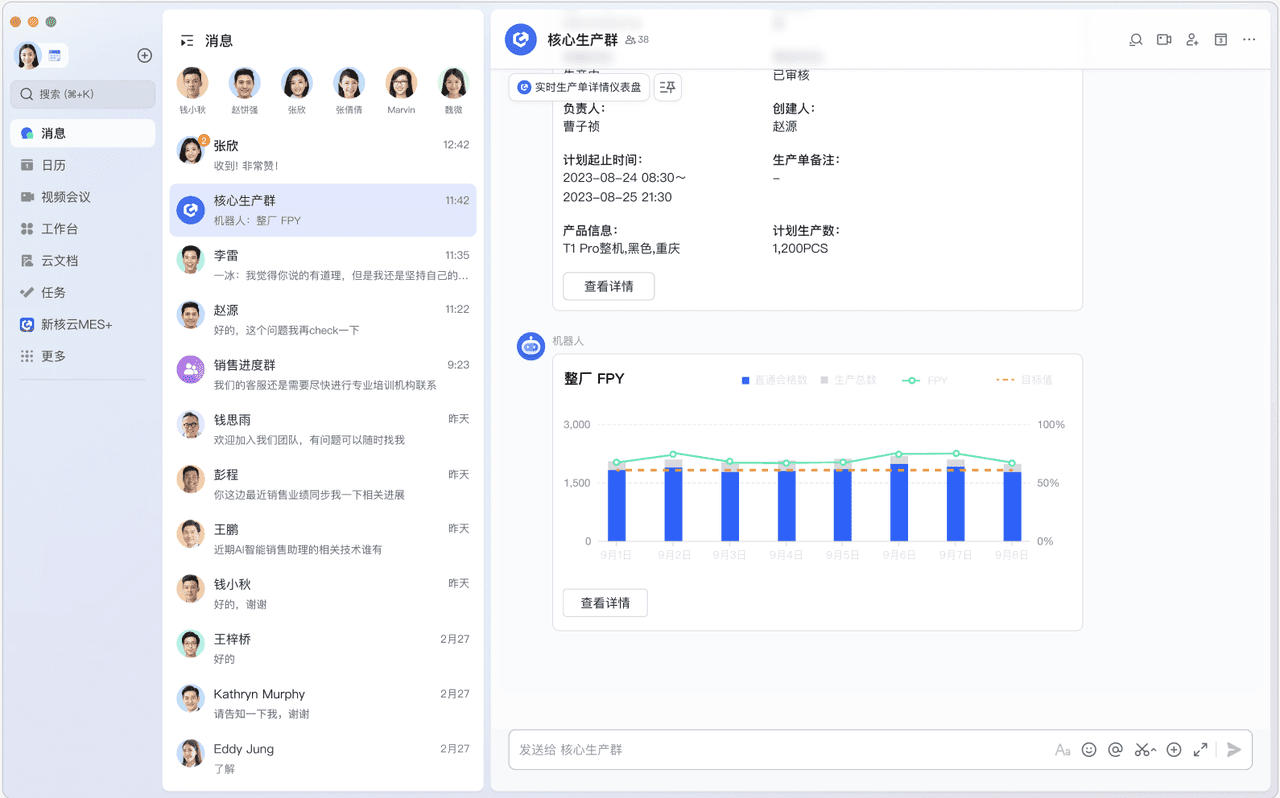Open the 赵源 conversation

click(x=323, y=320)
